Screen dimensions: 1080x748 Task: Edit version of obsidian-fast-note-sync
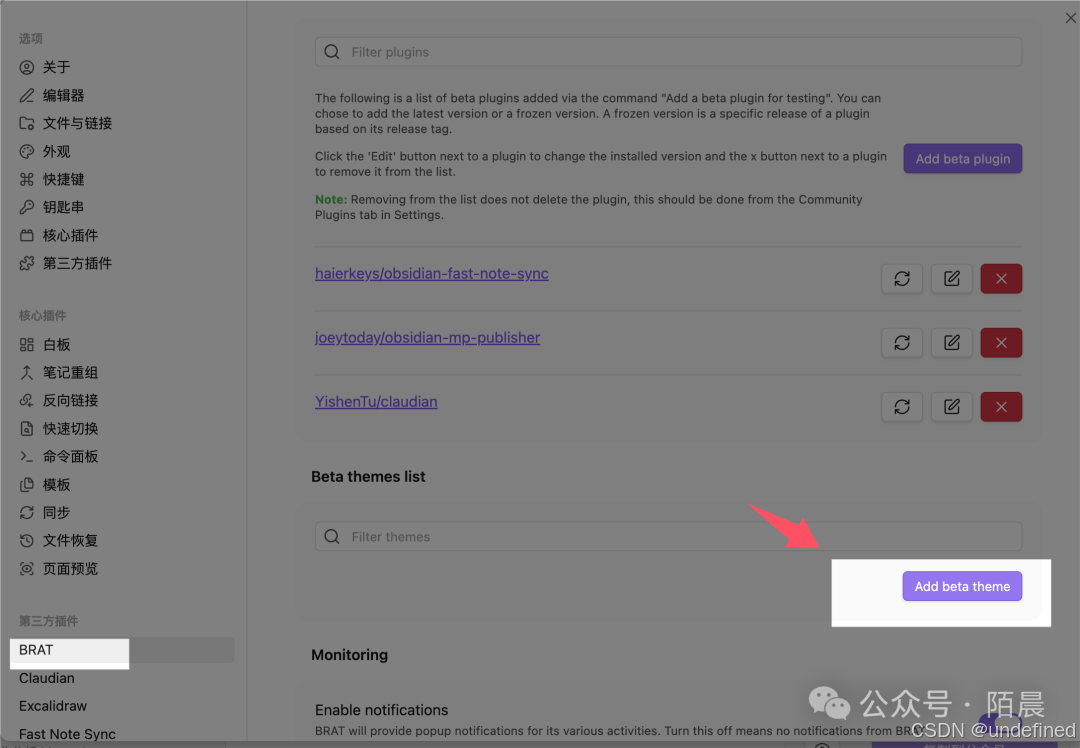(x=952, y=279)
